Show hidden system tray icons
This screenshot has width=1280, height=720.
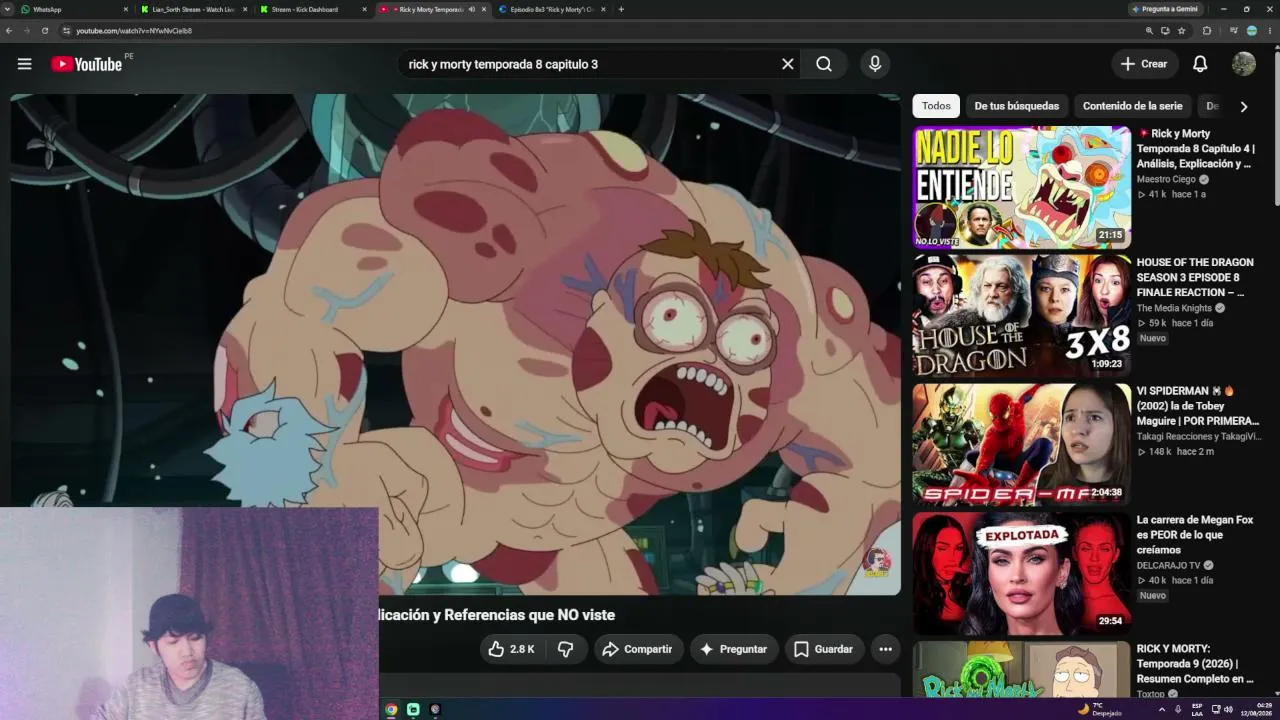1162,710
